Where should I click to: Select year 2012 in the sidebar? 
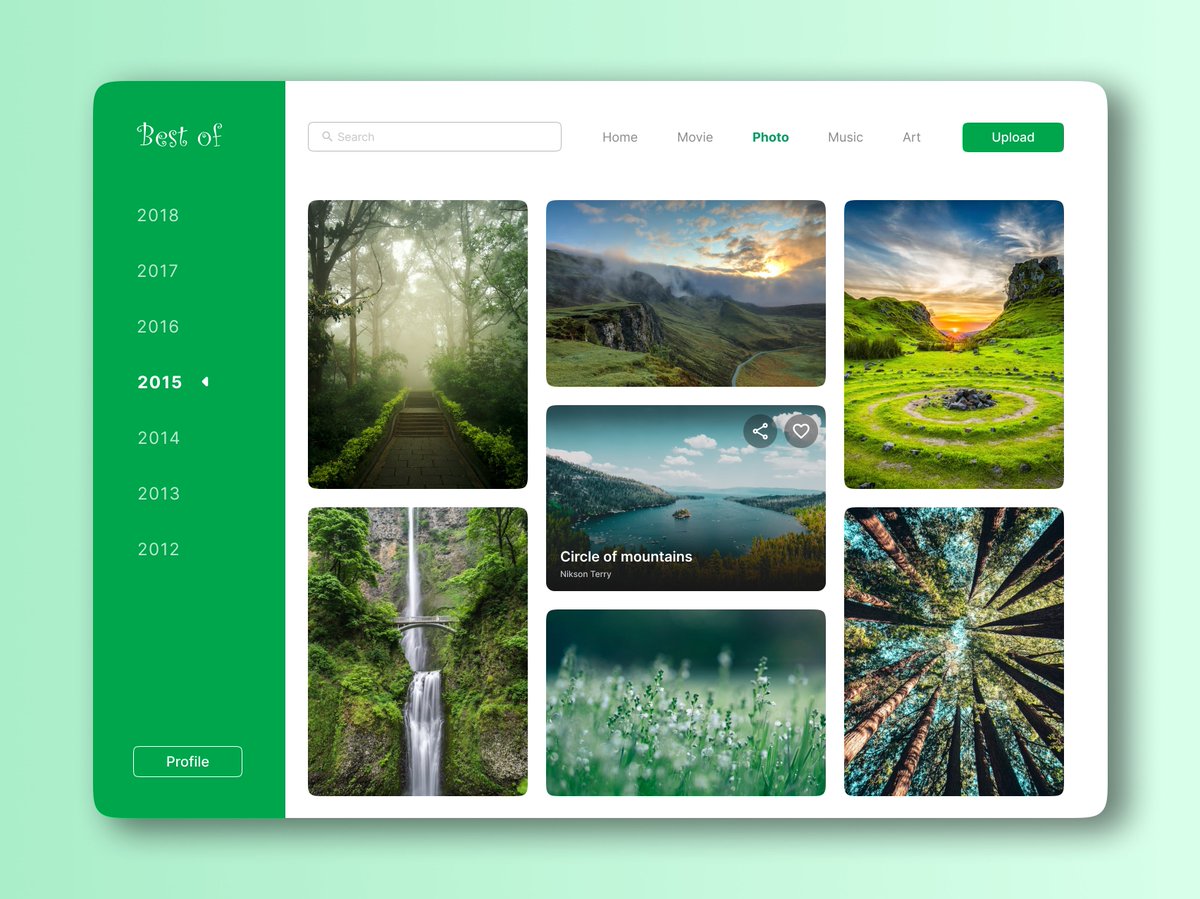[x=158, y=549]
